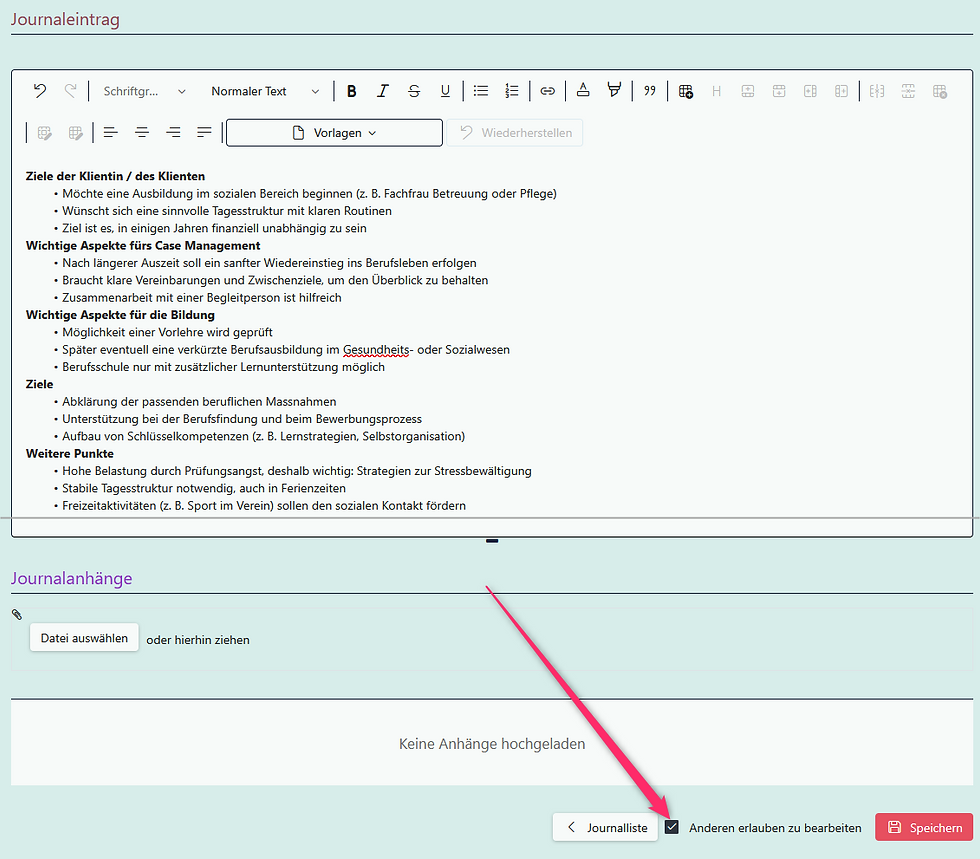Toggle bold formatting
980x859 pixels.
click(352, 91)
